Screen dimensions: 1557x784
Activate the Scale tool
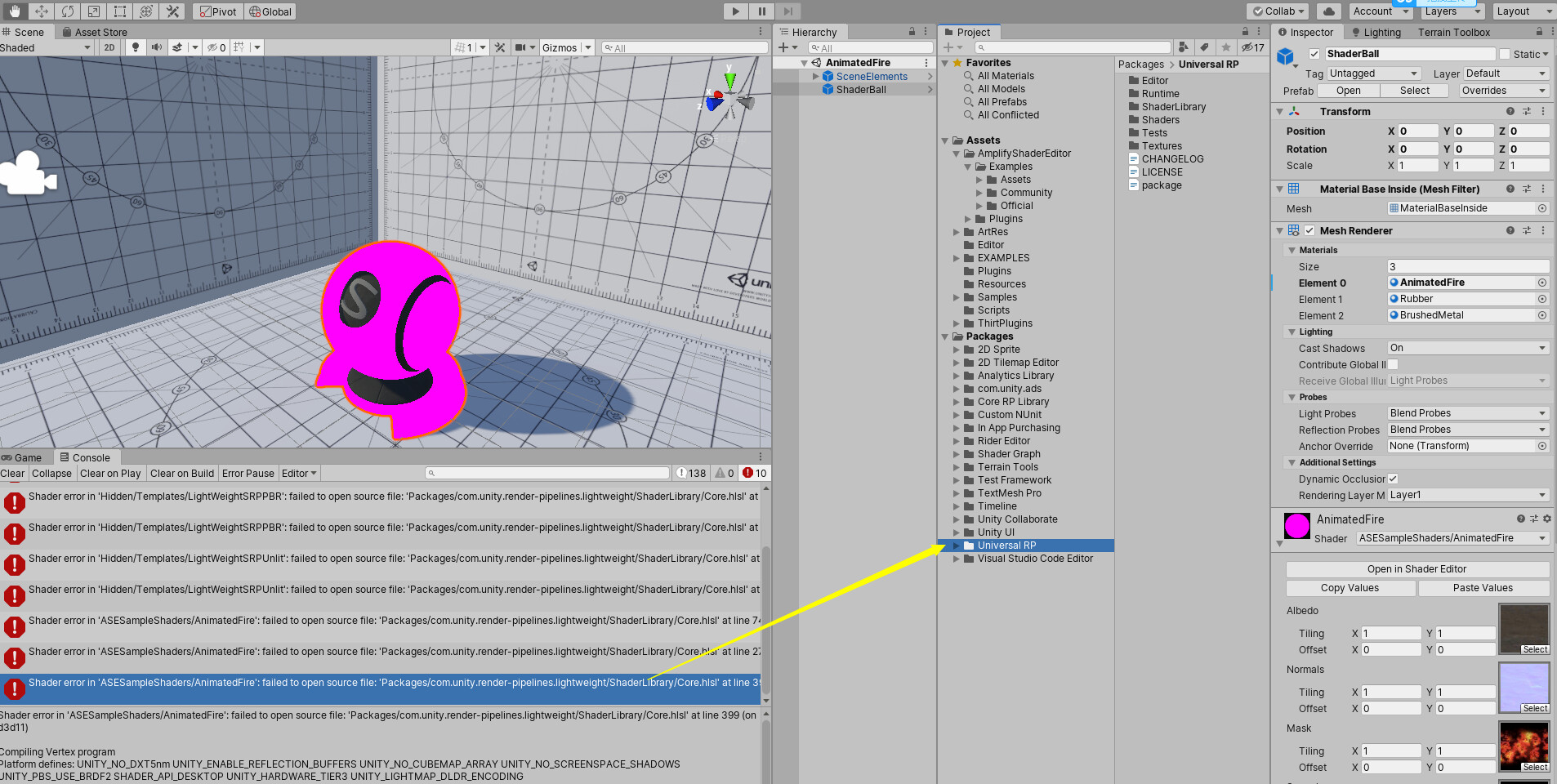[94, 11]
